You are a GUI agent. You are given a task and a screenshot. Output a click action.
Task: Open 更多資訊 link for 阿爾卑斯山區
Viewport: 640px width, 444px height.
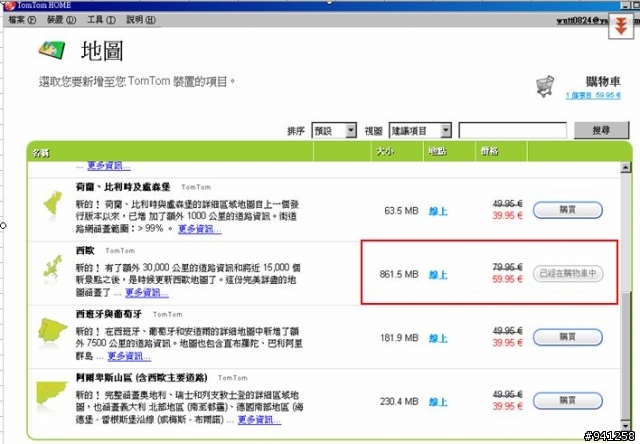click(x=259, y=420)
